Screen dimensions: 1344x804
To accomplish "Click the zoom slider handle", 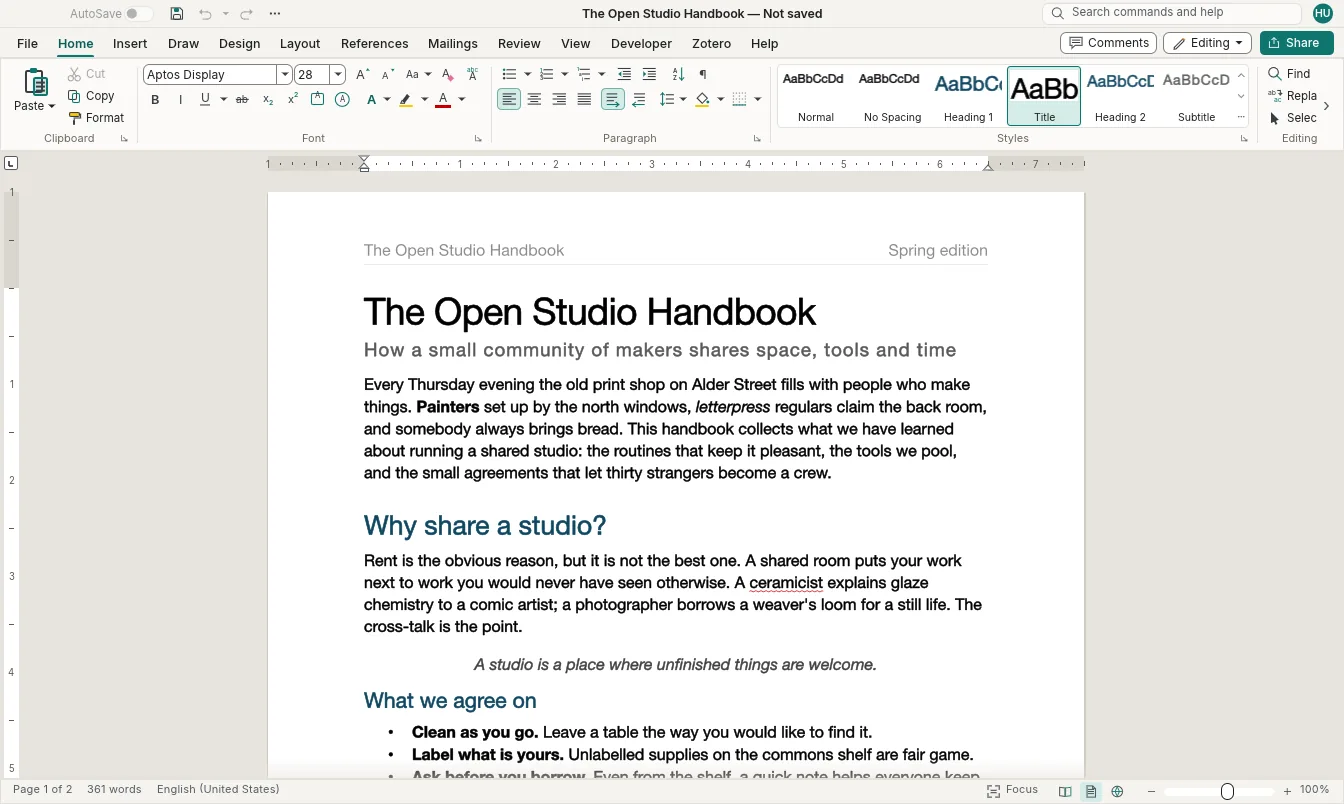I will [x=1227, y=791].
